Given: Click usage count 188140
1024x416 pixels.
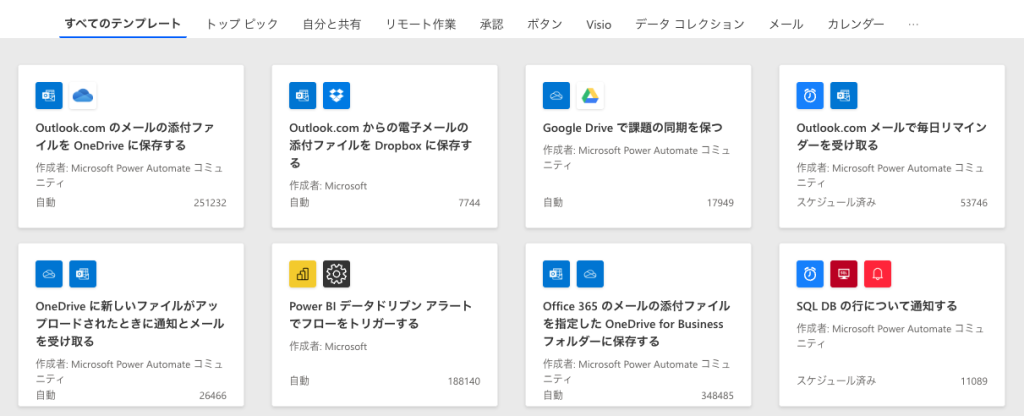Looking at the screenshot, I should point(464,381).
